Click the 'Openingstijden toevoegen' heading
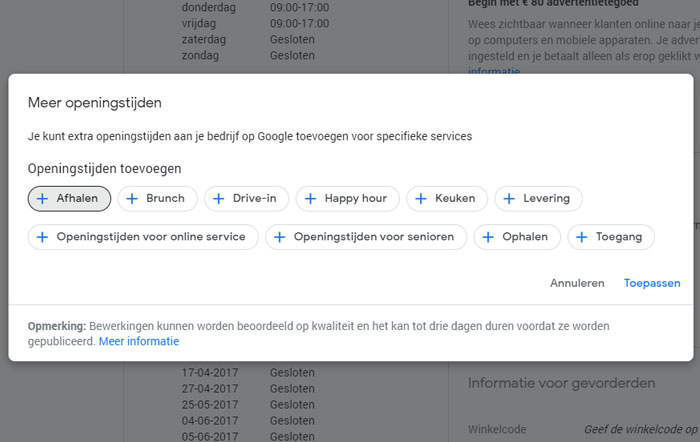This screenshot has width=700, height=442. point(104,169)
